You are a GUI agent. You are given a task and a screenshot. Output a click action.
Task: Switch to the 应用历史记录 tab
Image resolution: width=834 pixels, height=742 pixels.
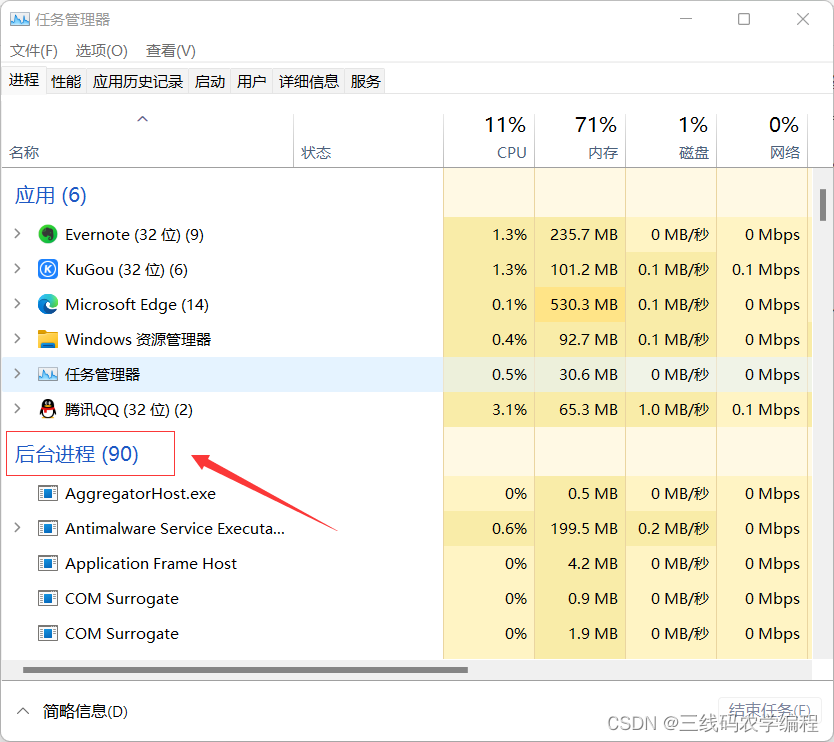(138, 81)
